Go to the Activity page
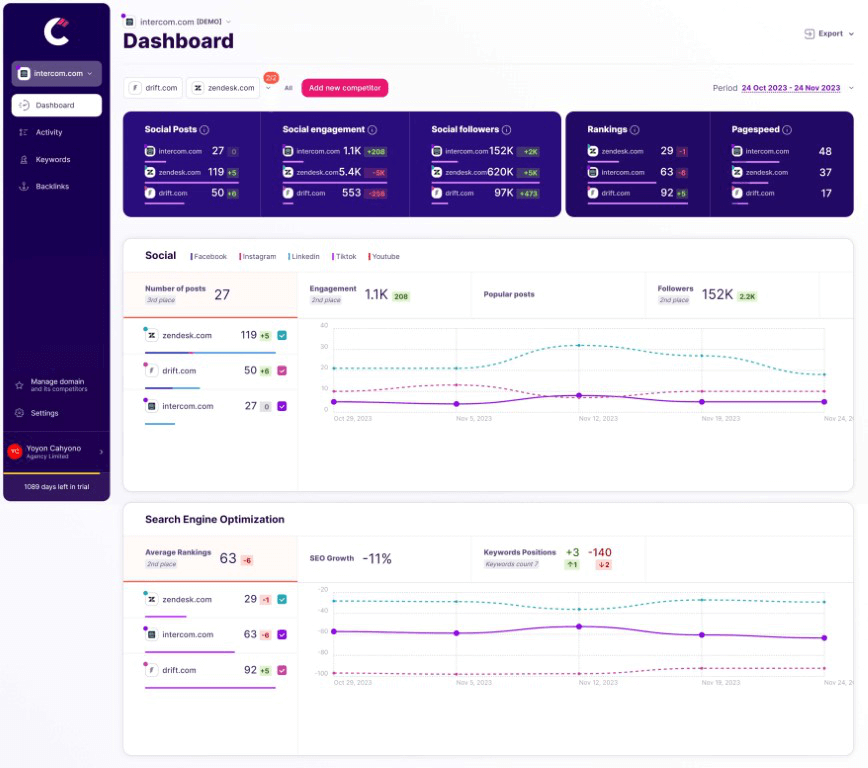 tap(49, 132)
